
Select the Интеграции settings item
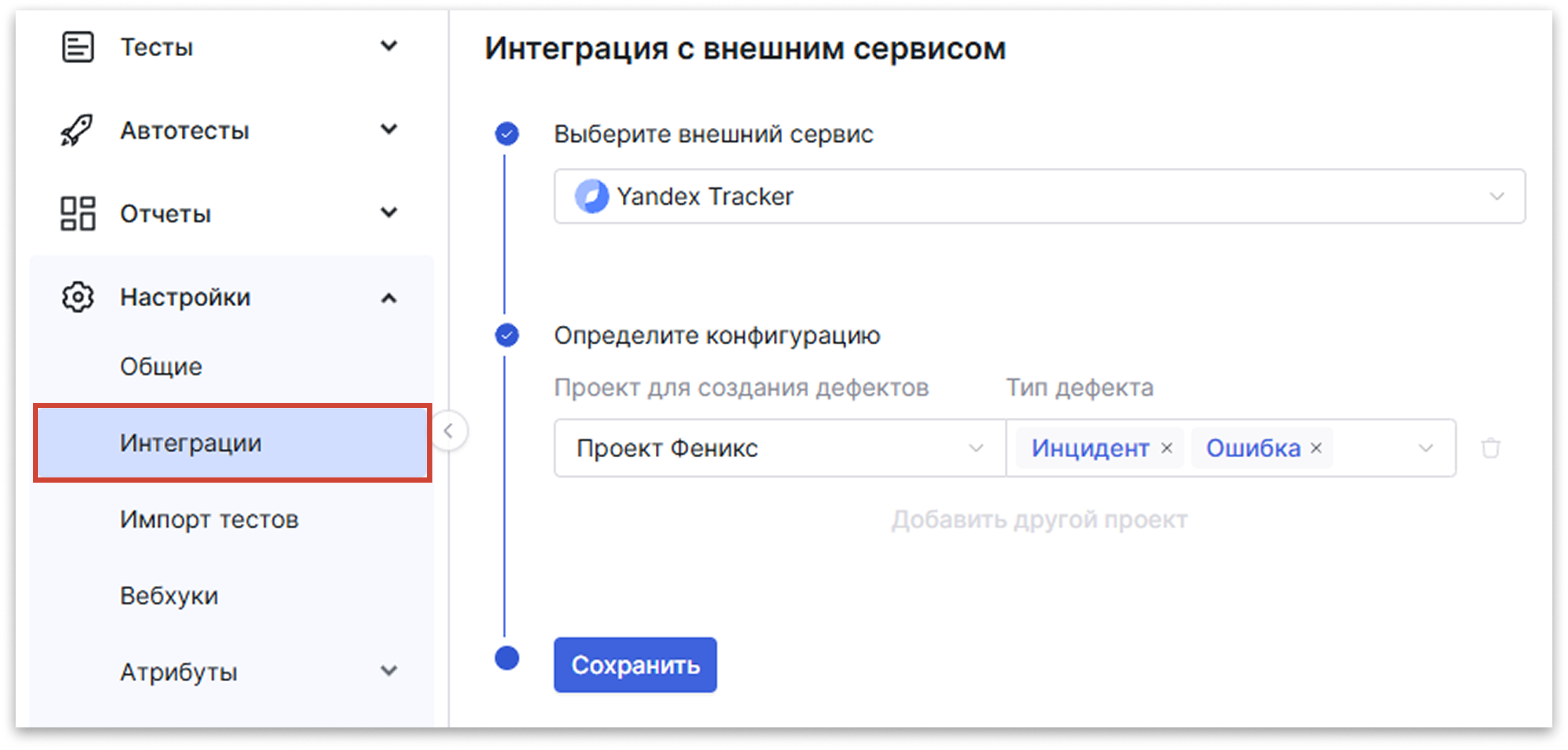(x=233, y=443)
